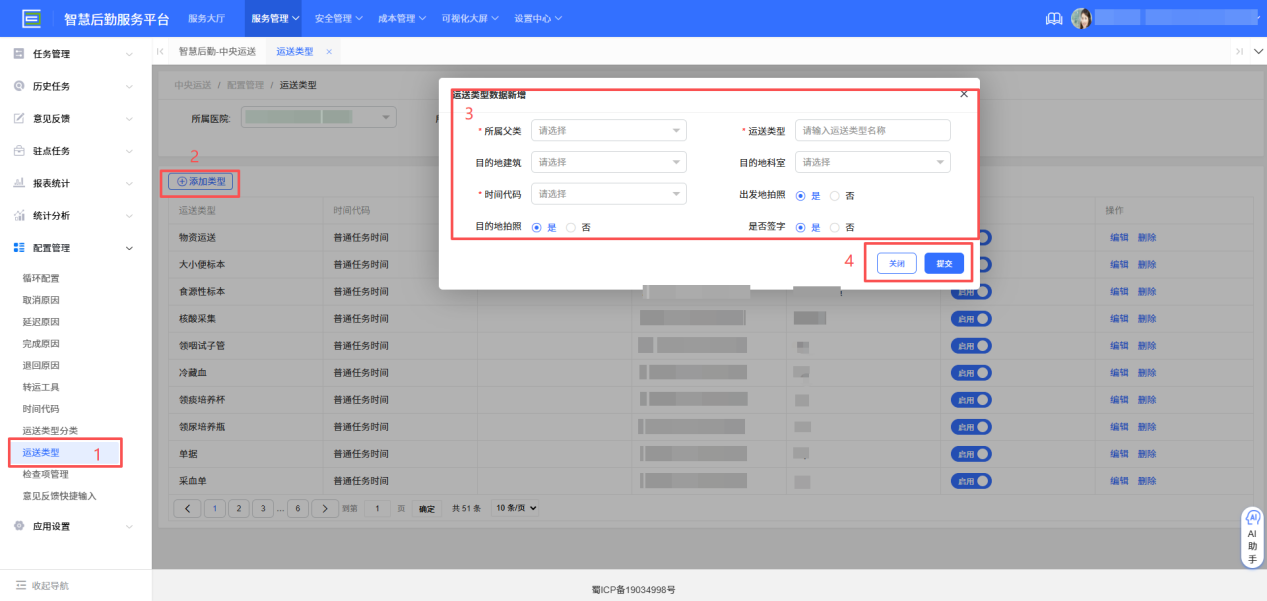Image resolution: width=1267 pixels, height=601 pixels.
Task: Click the 应用设置 gear icon
Action: (18, 525)
